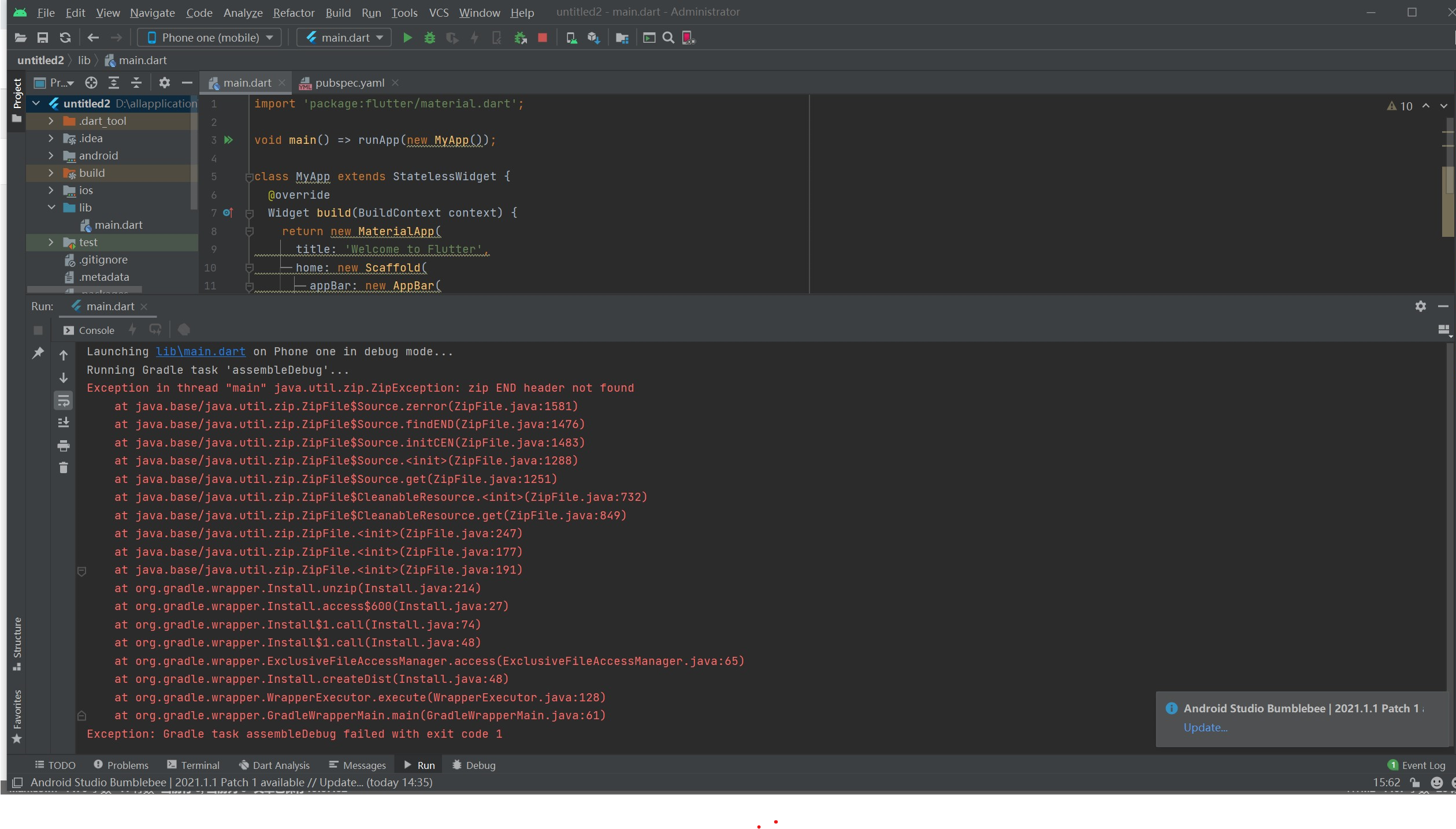The width and height of the screenshot is (1456, 829).
Task: Click the green Run app button
Action: click(407, 38)
